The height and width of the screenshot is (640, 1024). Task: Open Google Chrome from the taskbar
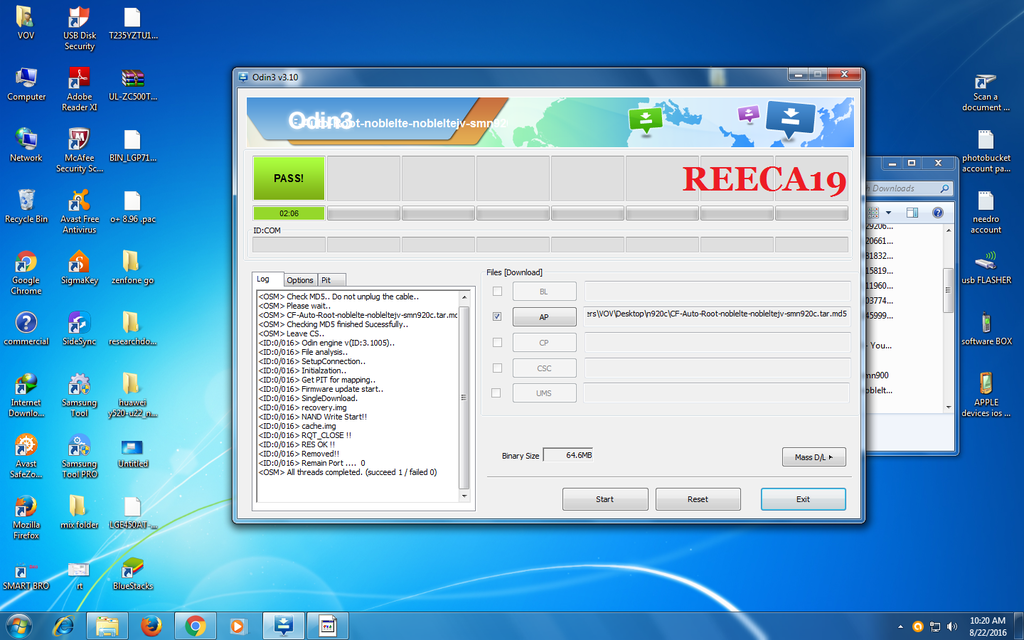[195, 625]
